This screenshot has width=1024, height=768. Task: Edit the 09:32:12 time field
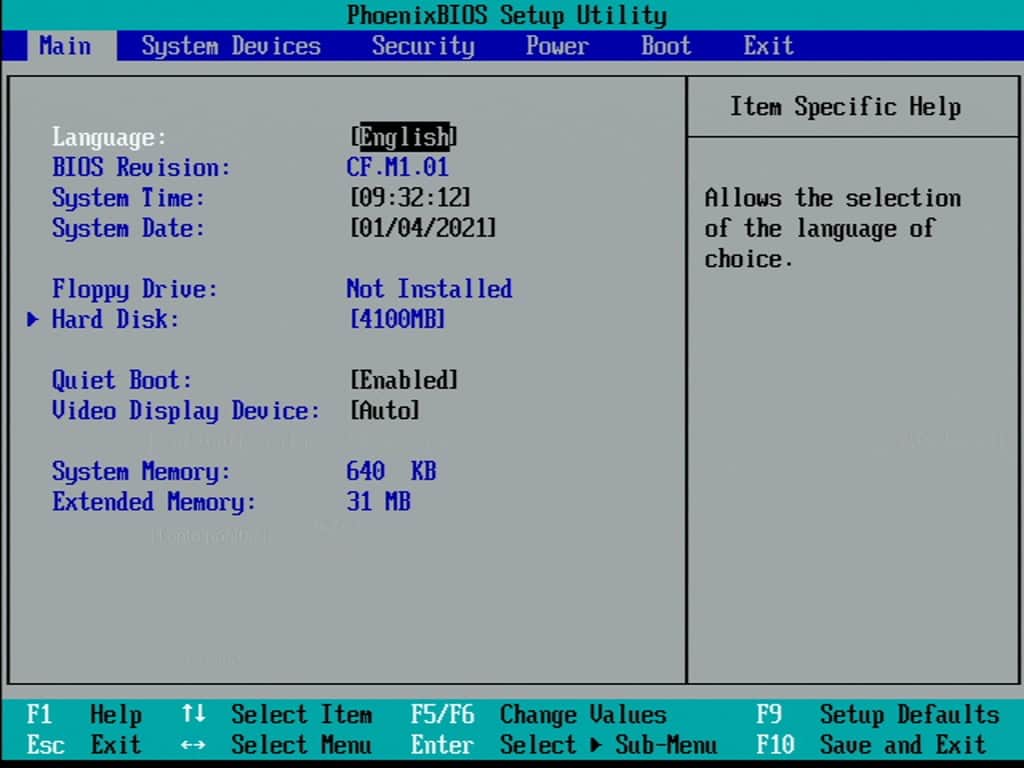pyautogui.click(x=410, y=197)
